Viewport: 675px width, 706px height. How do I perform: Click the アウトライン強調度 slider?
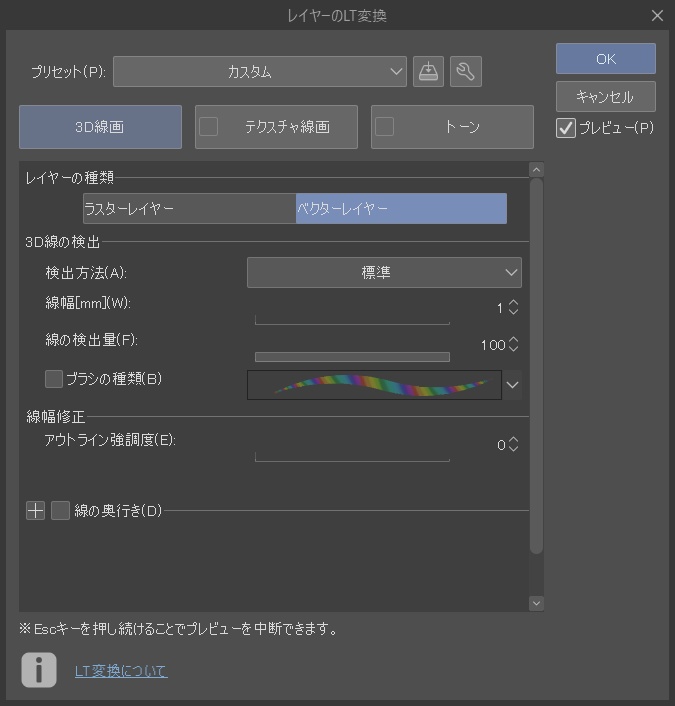(352, 457)
